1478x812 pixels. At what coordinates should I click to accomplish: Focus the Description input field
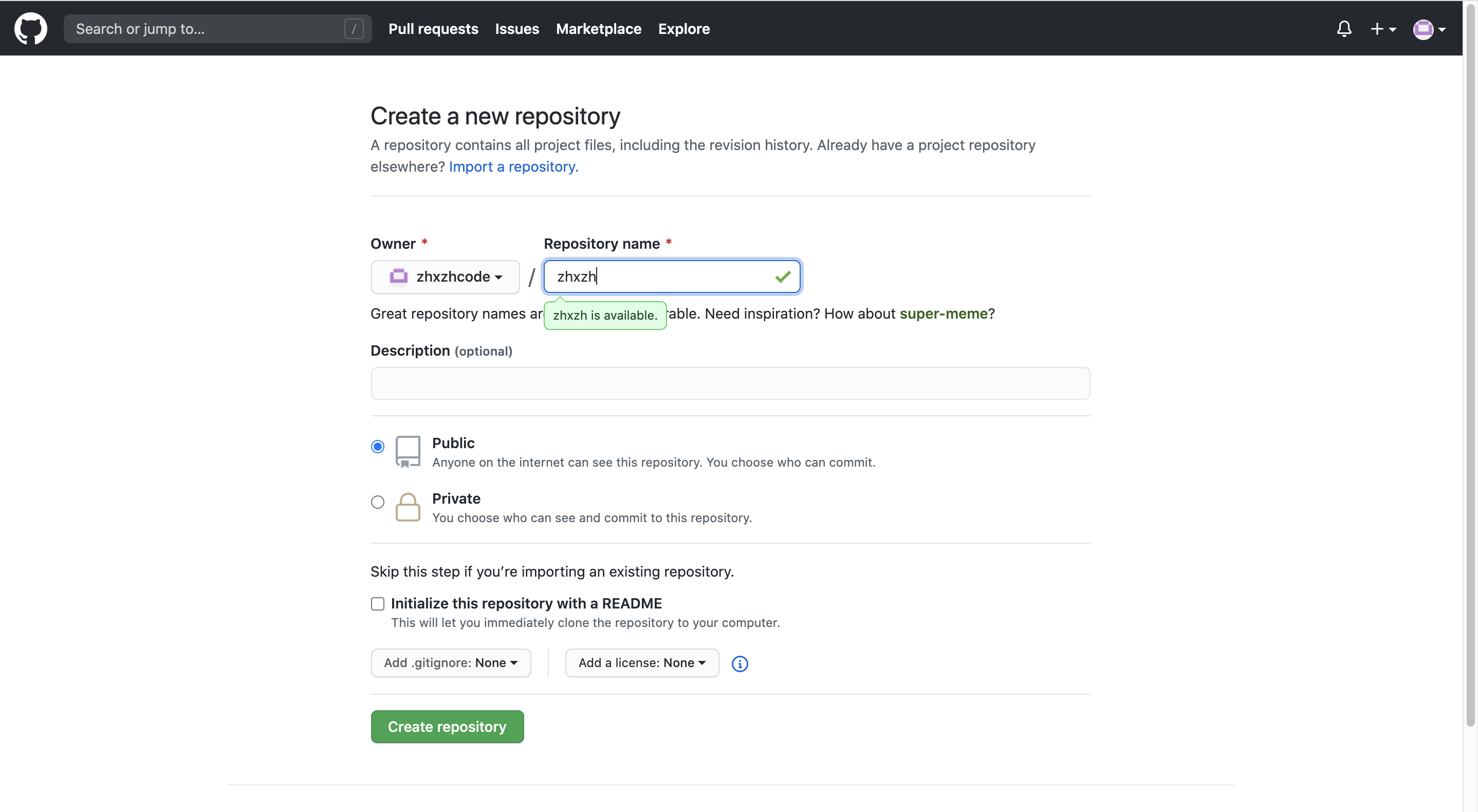tap(730, 383)
